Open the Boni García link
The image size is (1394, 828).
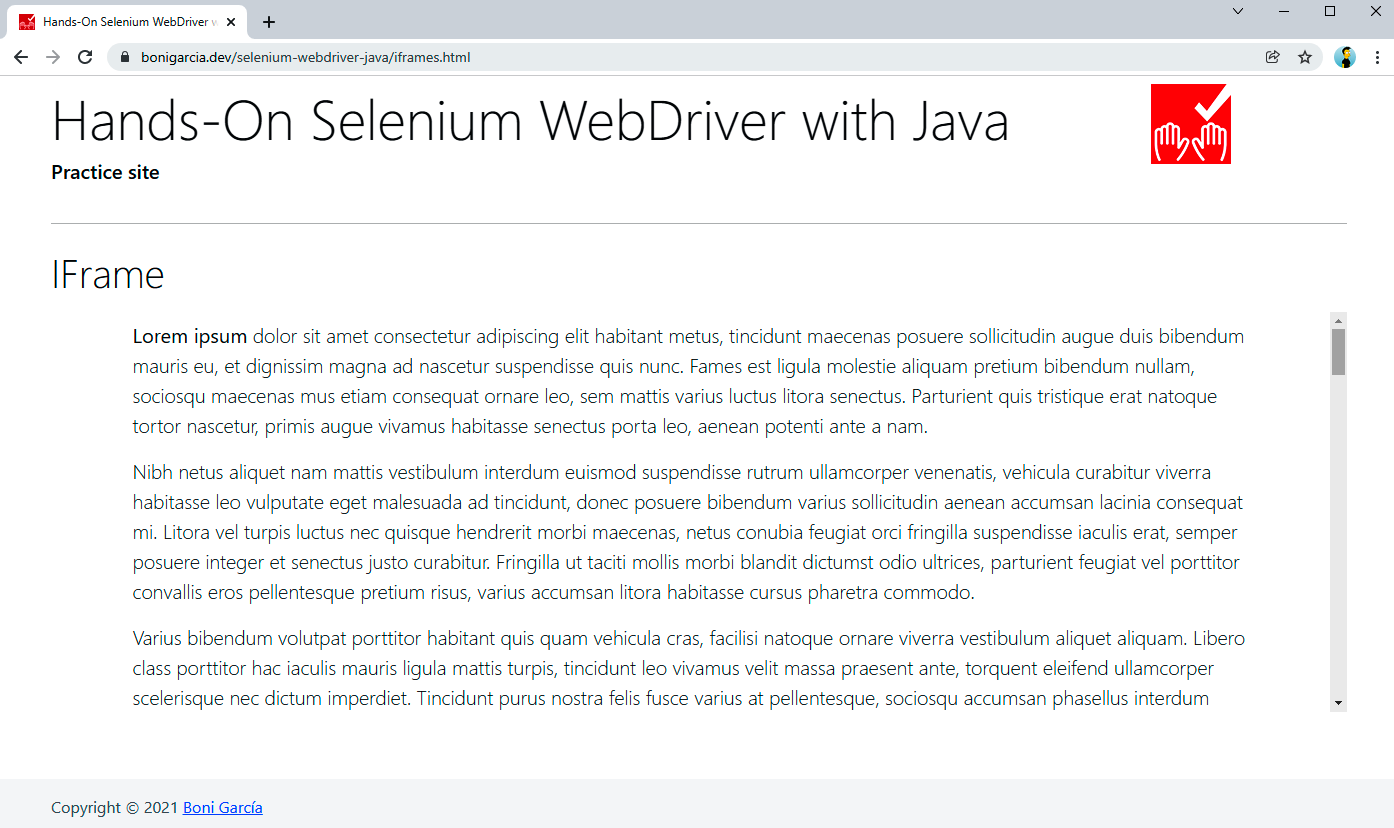point(222,807)
